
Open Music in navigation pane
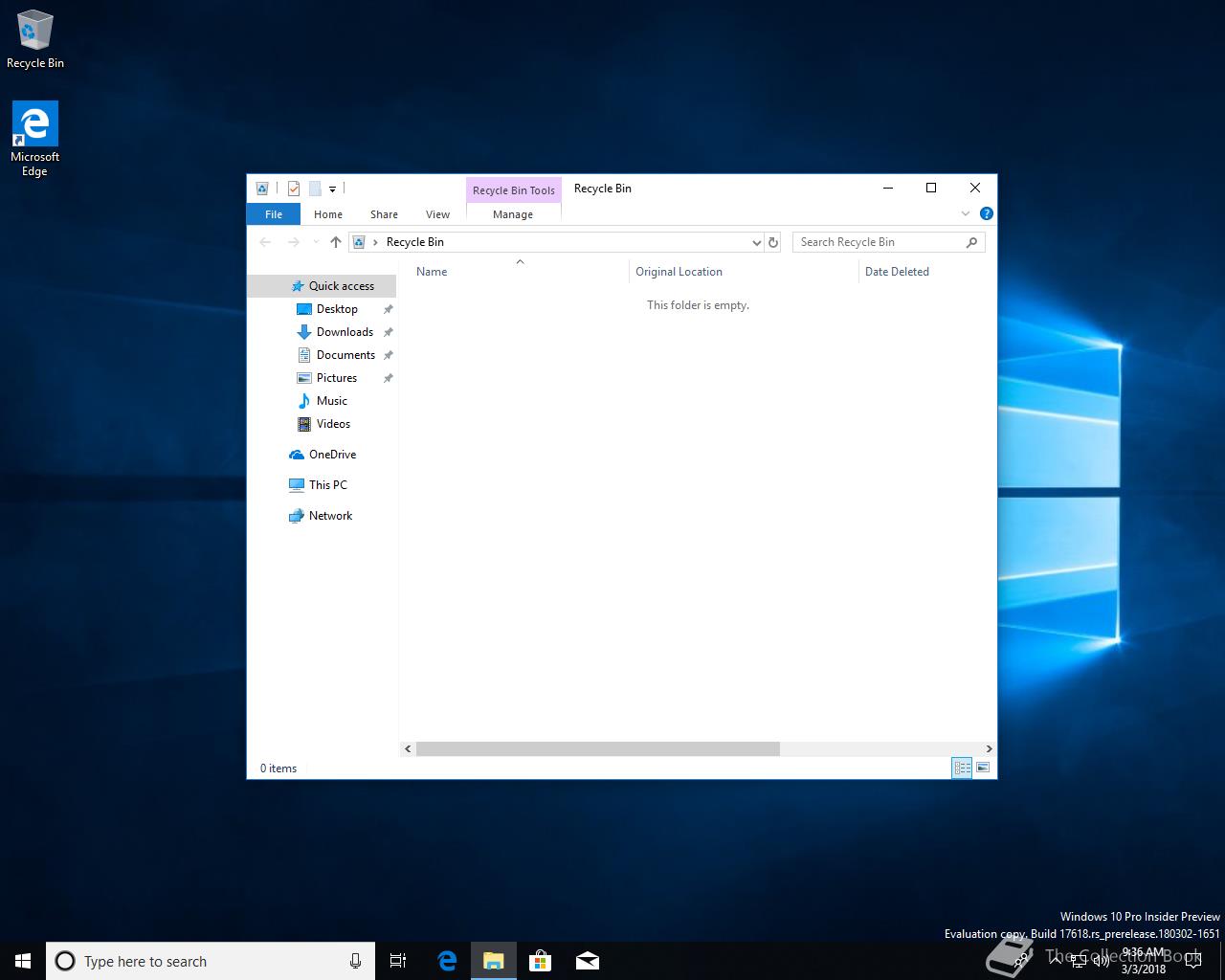pyautogui.click(x=322, y=401)
